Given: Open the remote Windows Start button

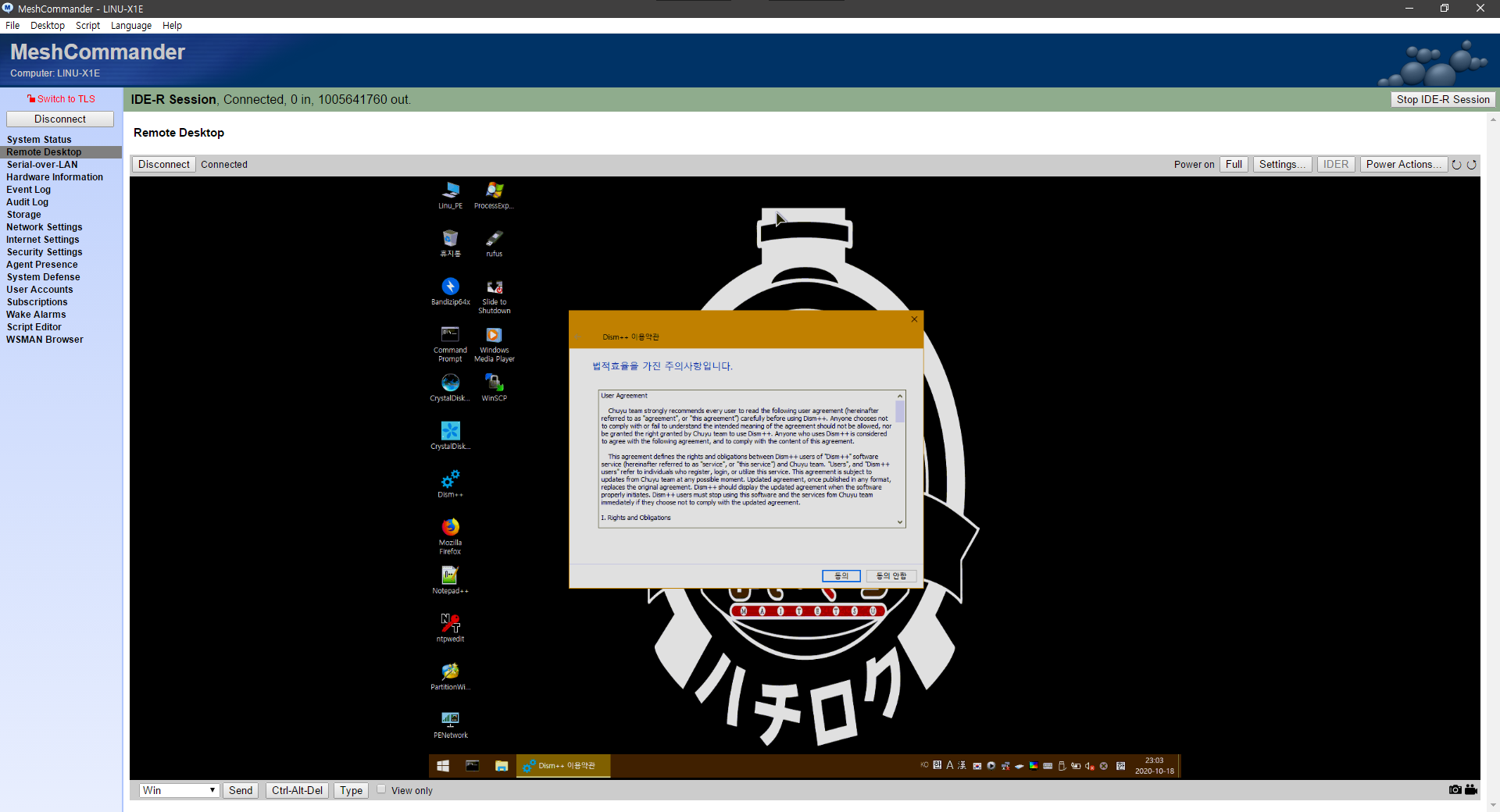Looking at the screenshot, I should click(x=443, y=766).
